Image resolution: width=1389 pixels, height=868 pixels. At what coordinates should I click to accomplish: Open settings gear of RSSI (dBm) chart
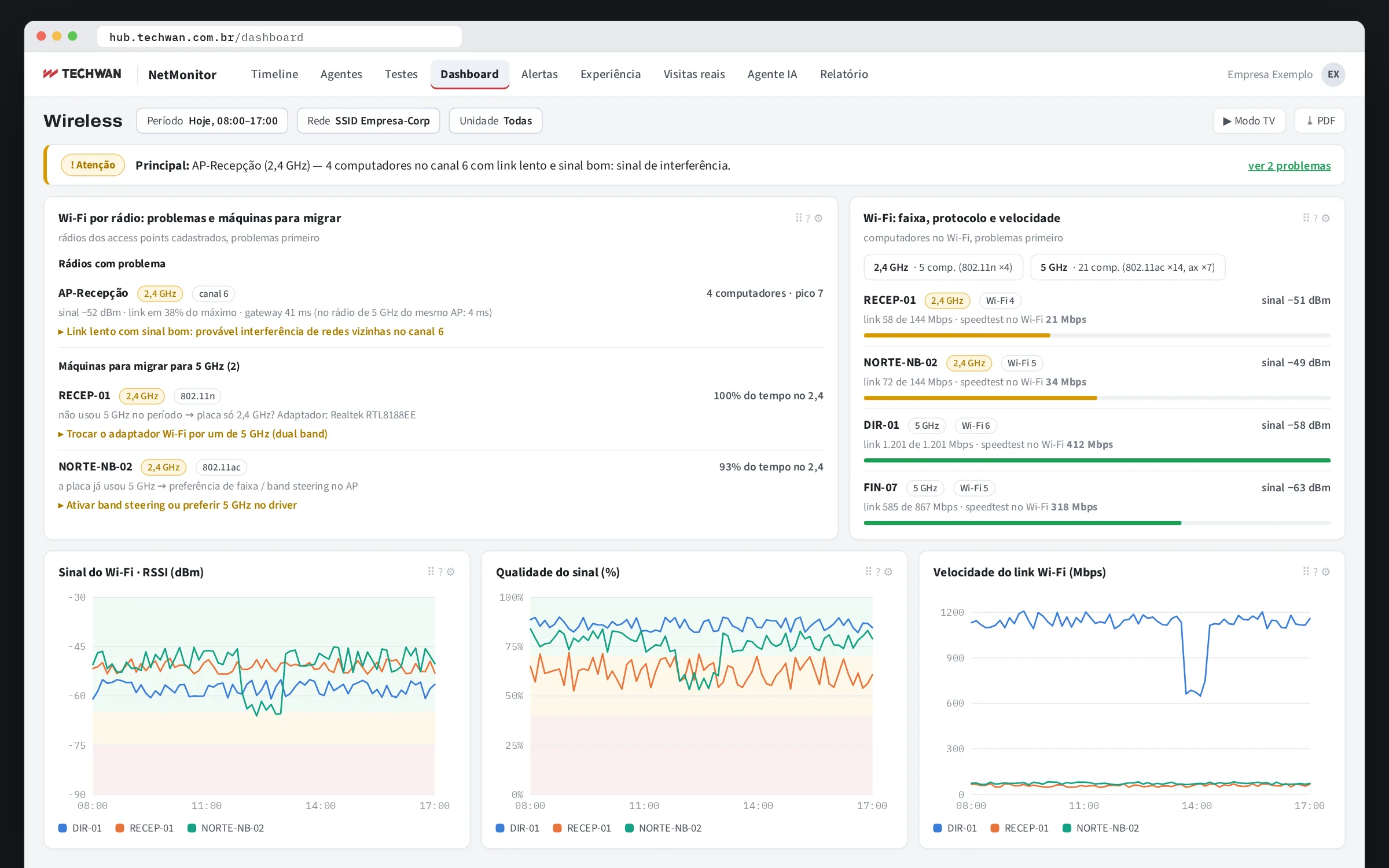tap(451, 572)
